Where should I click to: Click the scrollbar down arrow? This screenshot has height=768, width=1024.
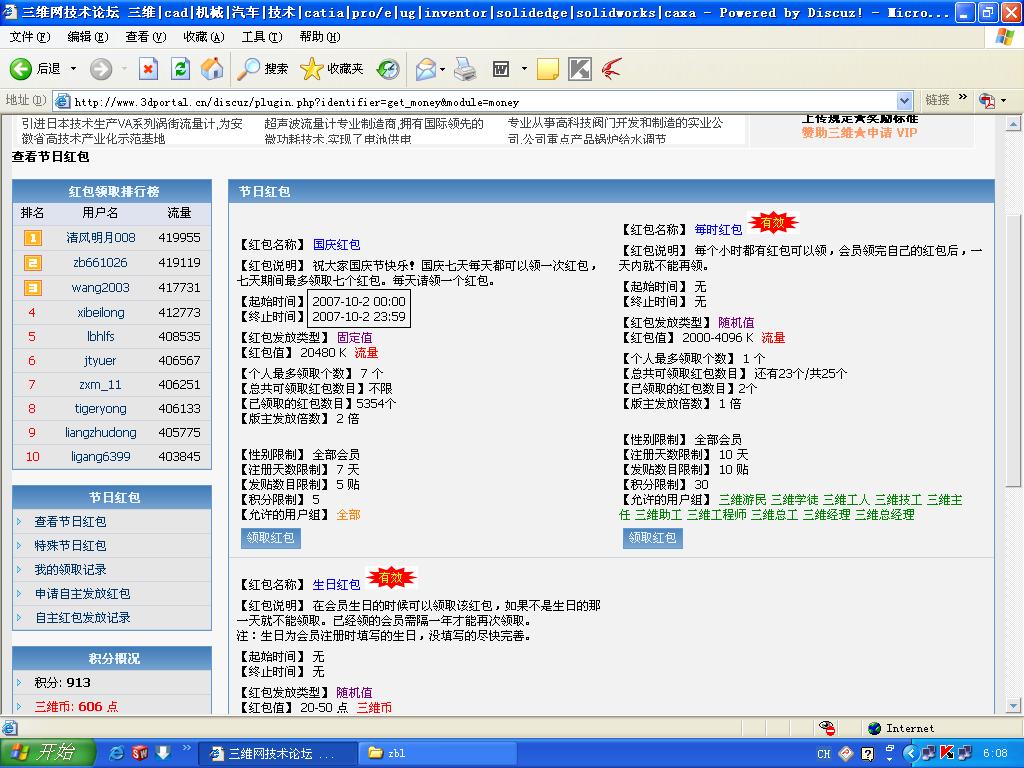coord(1013,705)
